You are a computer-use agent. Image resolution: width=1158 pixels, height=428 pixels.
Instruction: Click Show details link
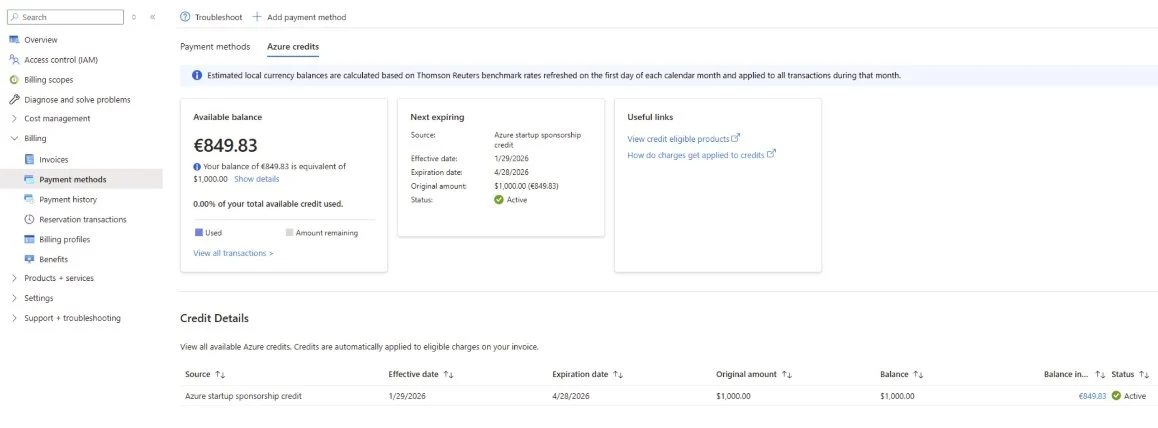coord(256,179)
